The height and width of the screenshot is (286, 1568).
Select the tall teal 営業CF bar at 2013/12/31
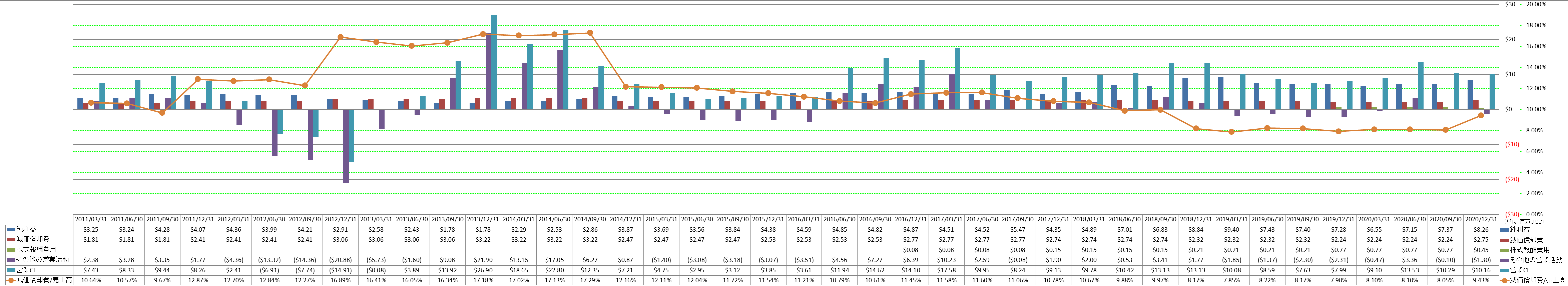[494, 63]
